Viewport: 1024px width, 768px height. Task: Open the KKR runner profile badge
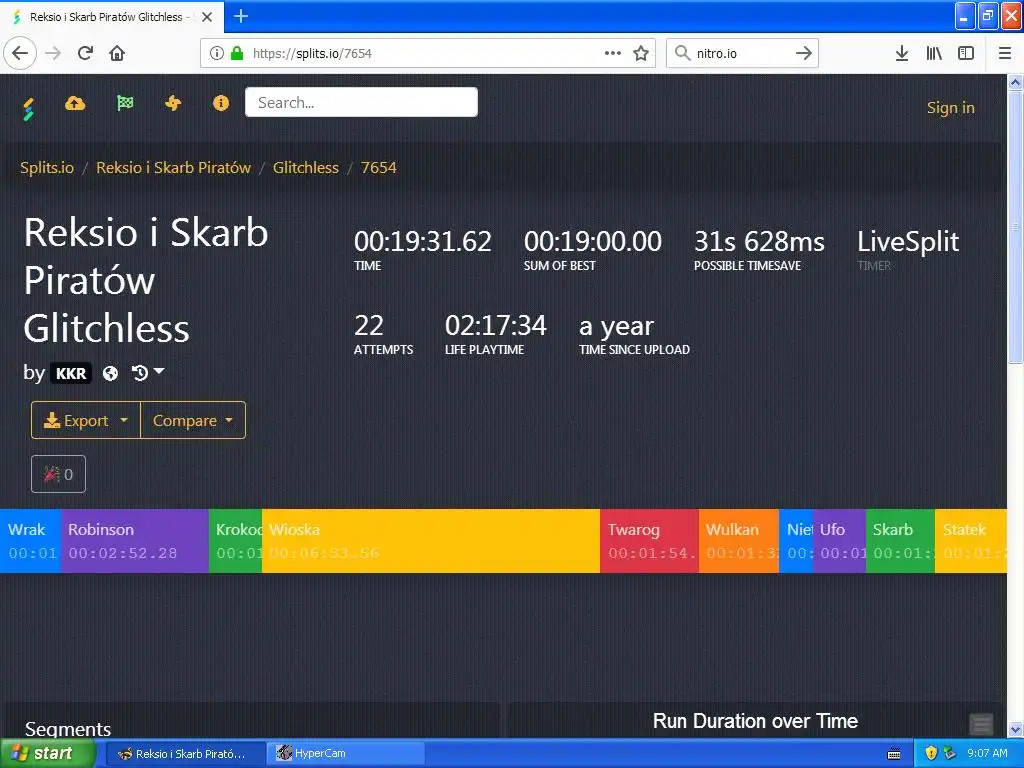71,373
